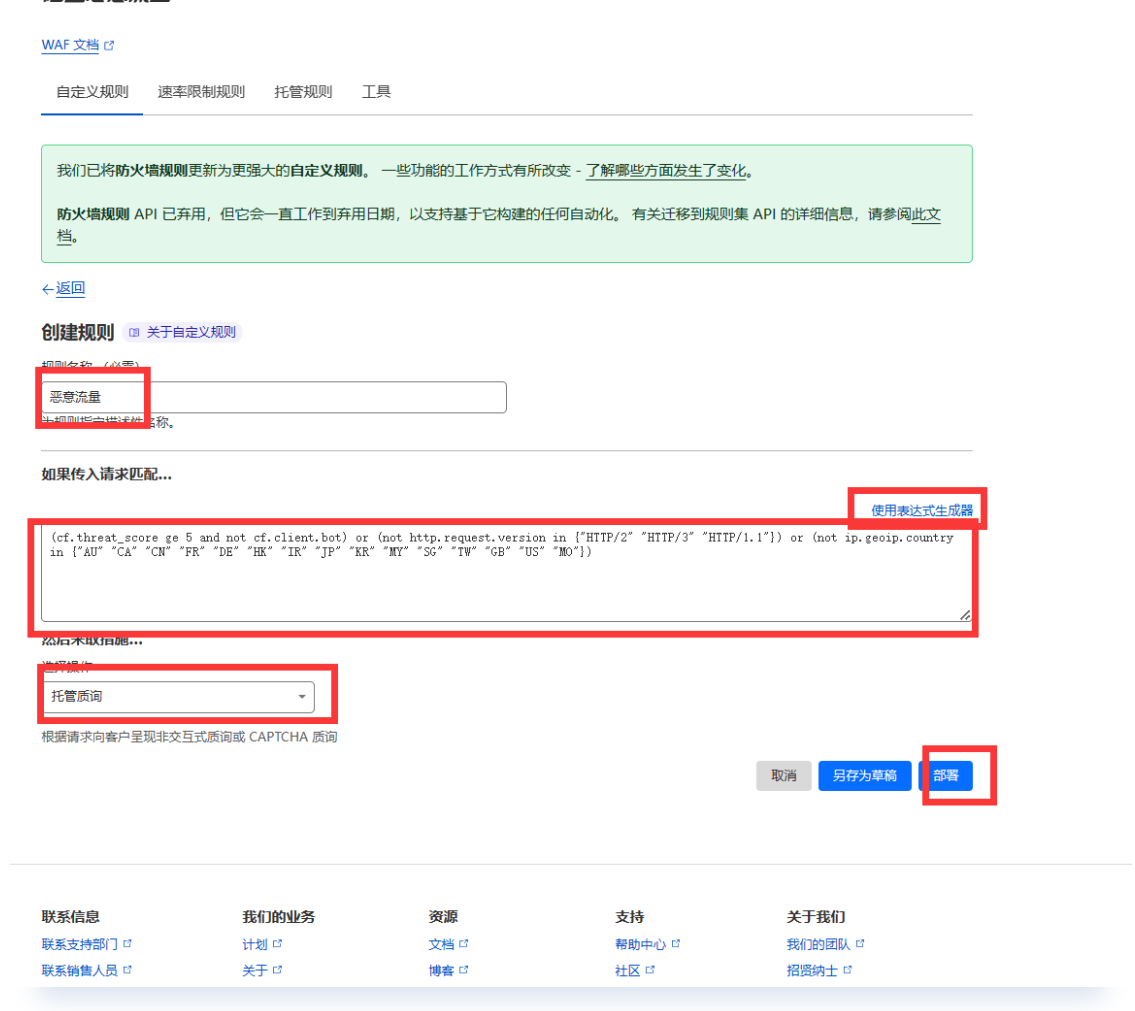Open 联系支持部门 footer link
The width and height of the screenshot is (1135, 1011).
click(x=79, y=944)
